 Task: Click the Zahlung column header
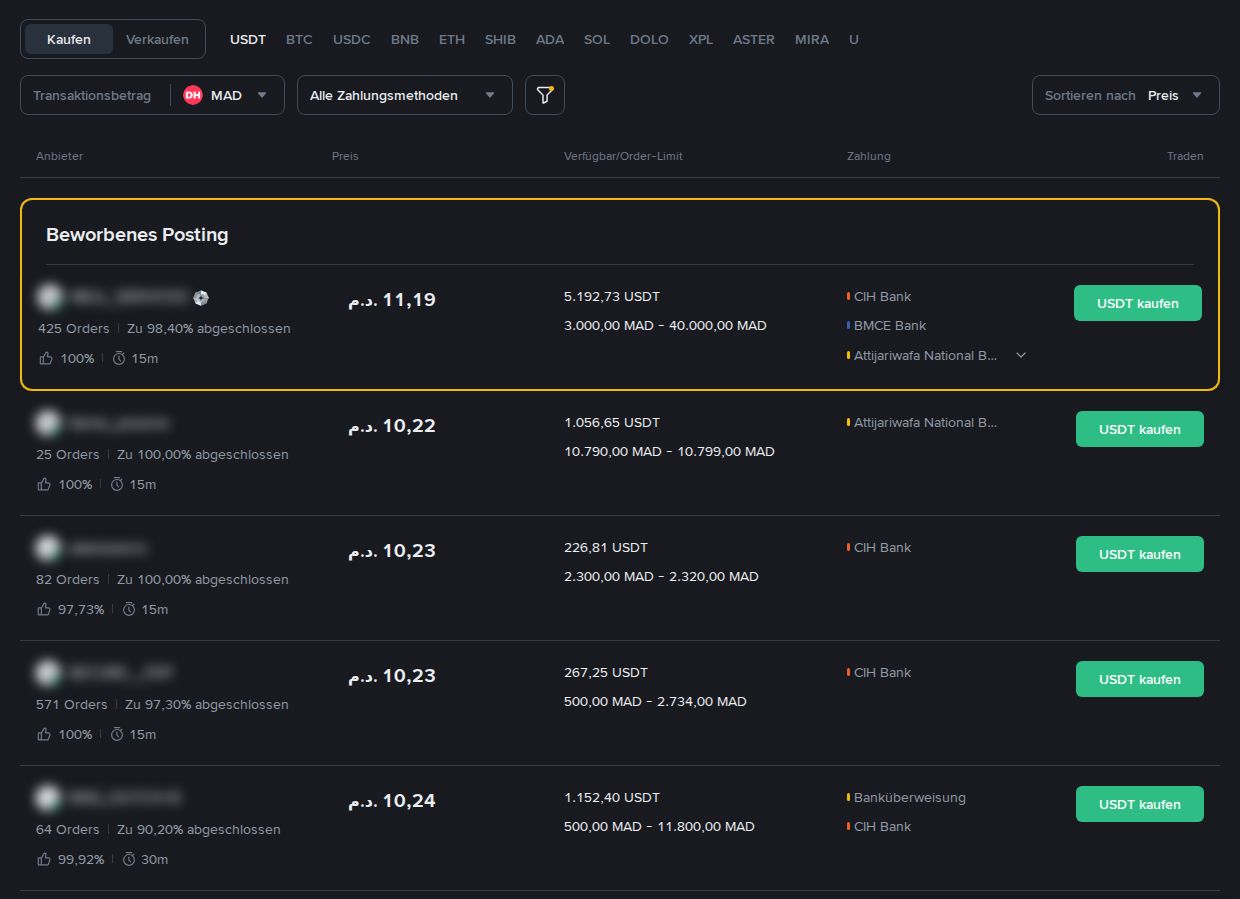coord(869,157)
